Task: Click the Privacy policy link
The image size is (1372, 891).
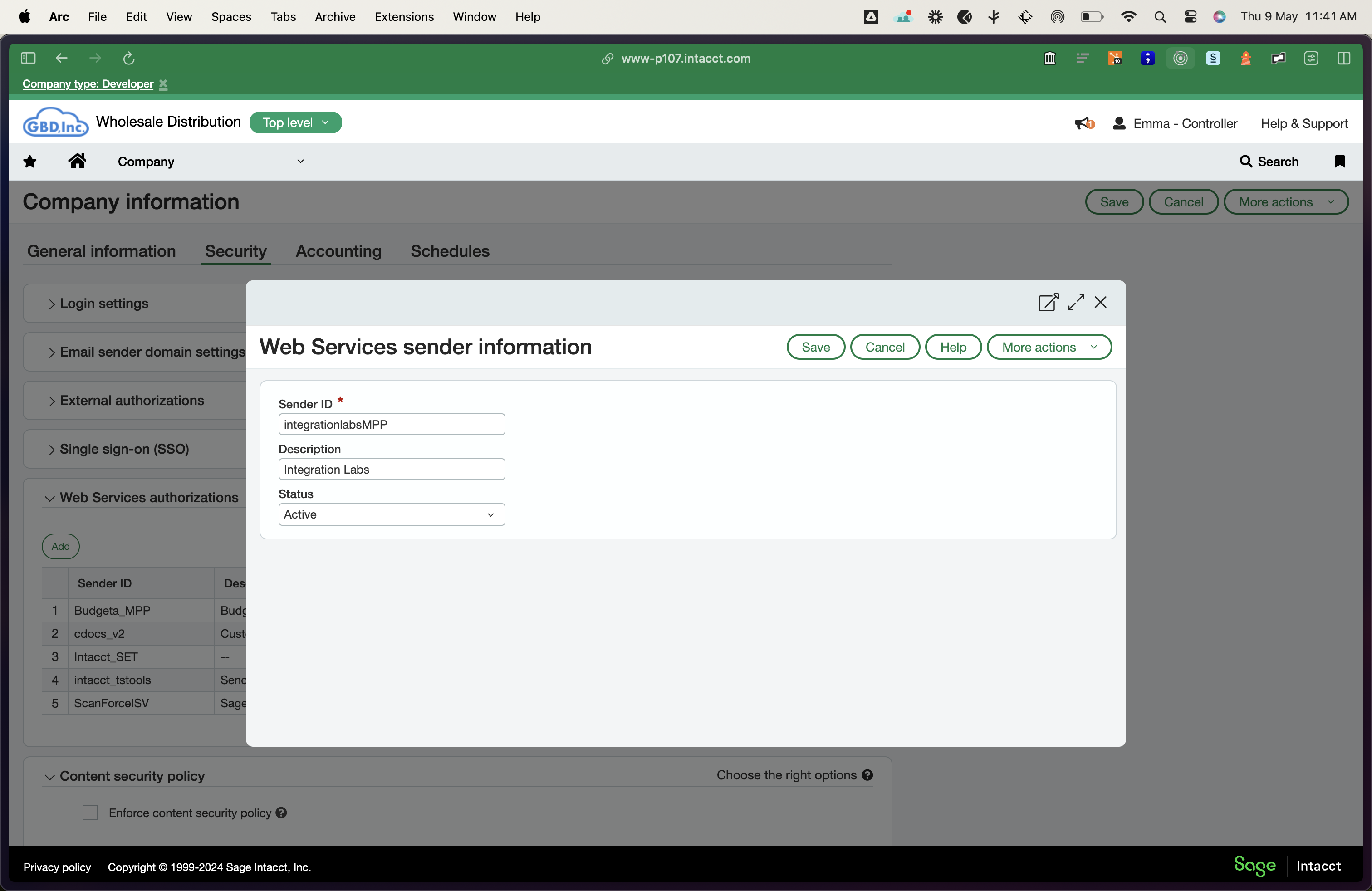Action: point(57,867)
